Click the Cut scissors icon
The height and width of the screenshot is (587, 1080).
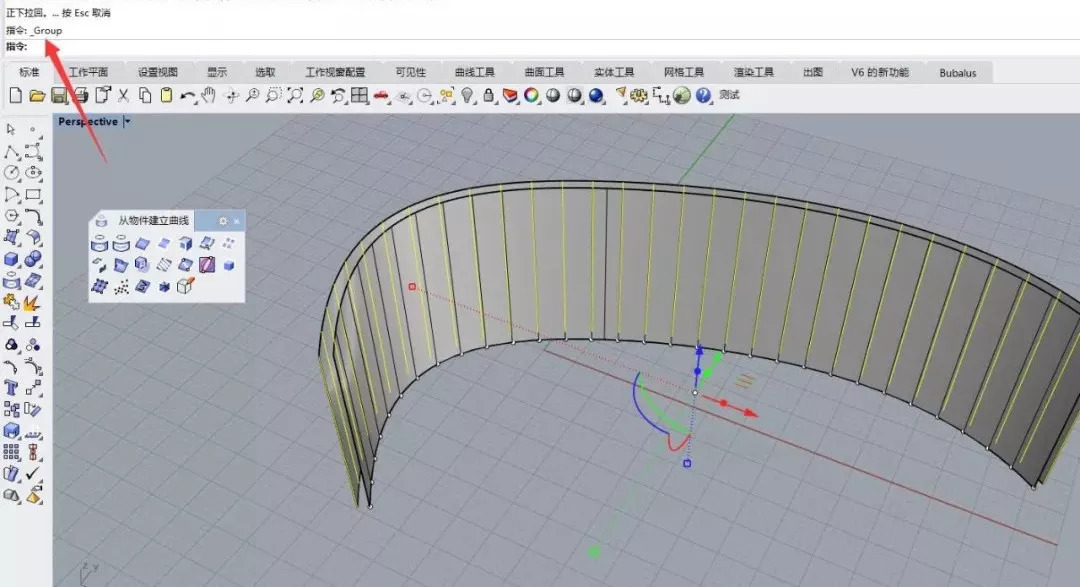pos(124,95)
